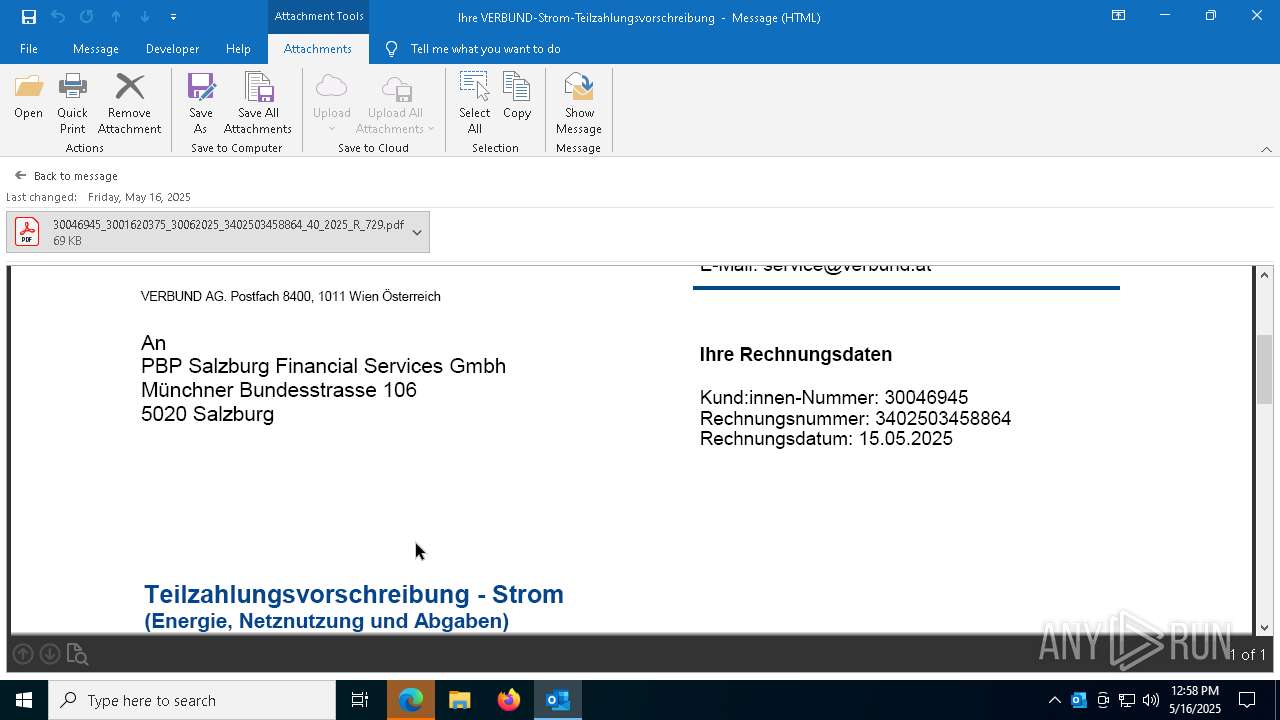Go to the next item with the down arrow
Viewport: 1280px width, 720px height.
145,16
